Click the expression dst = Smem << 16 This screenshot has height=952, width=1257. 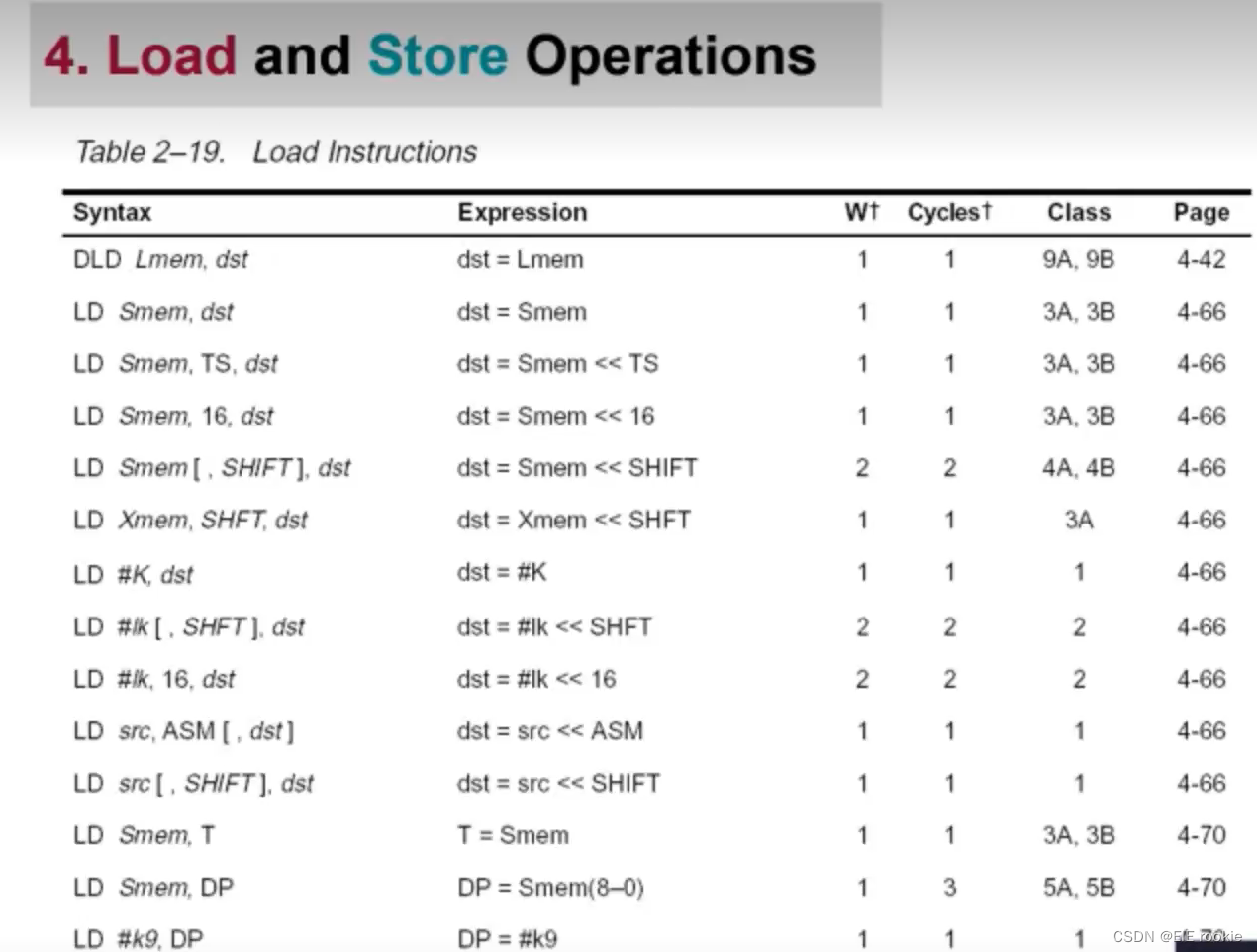[555, 416]
